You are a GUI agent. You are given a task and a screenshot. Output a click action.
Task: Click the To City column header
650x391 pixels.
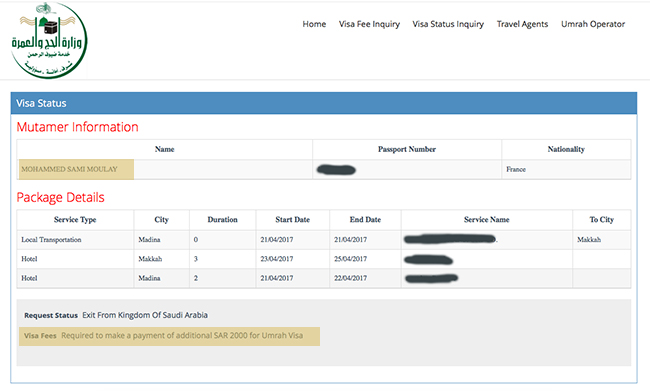click(601, 220)
